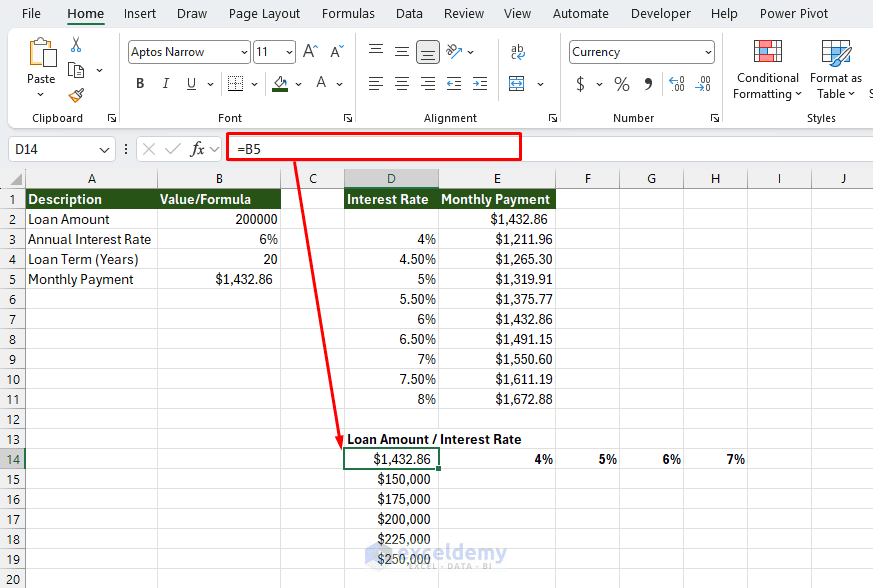Switch to the Power Pivot tab

[x=794, y=13]
